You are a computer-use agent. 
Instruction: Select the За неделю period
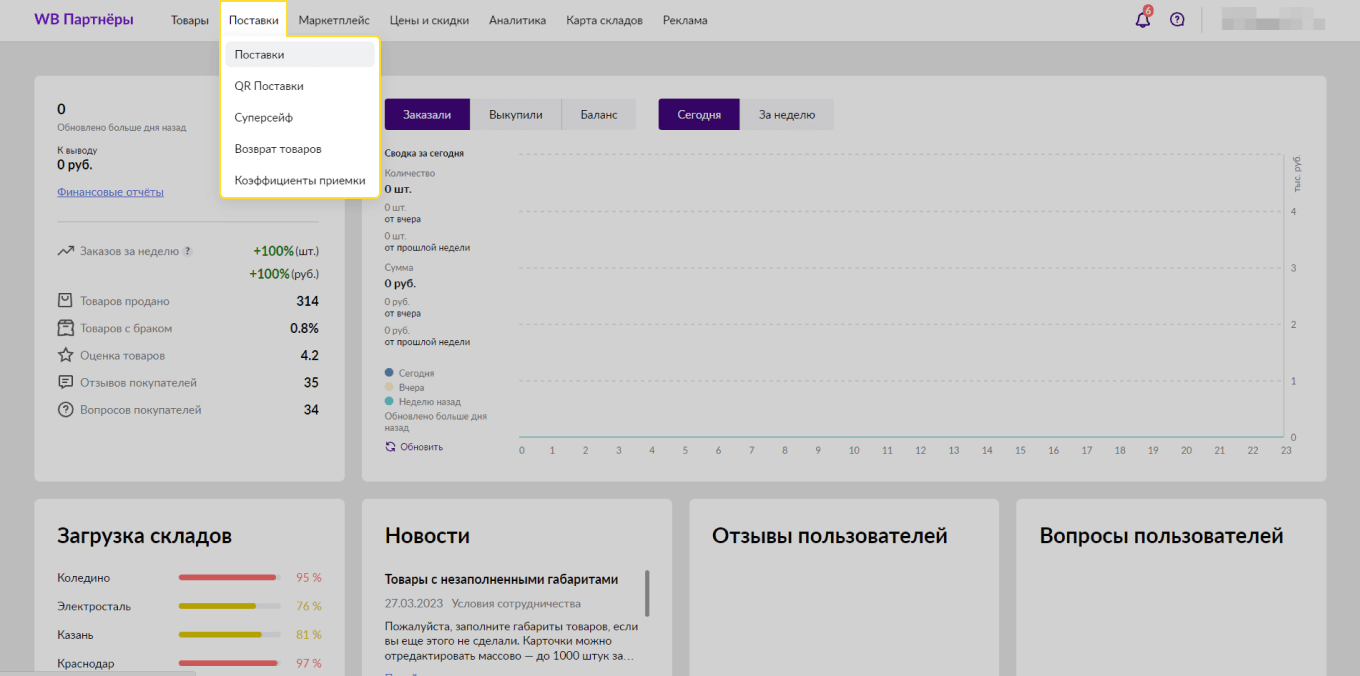(787, 114)
